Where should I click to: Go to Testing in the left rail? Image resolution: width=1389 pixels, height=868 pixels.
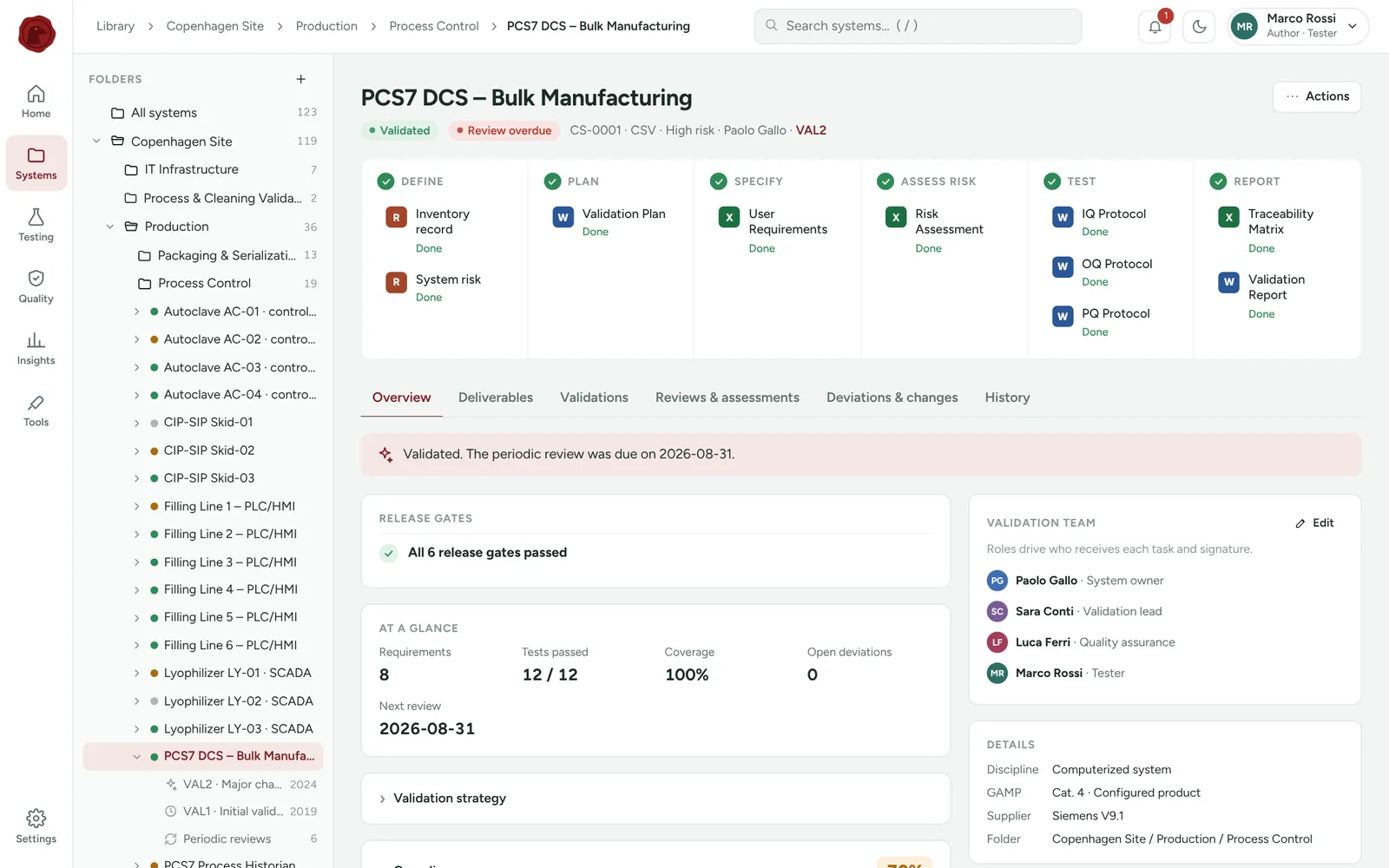(x=36, y=225)
